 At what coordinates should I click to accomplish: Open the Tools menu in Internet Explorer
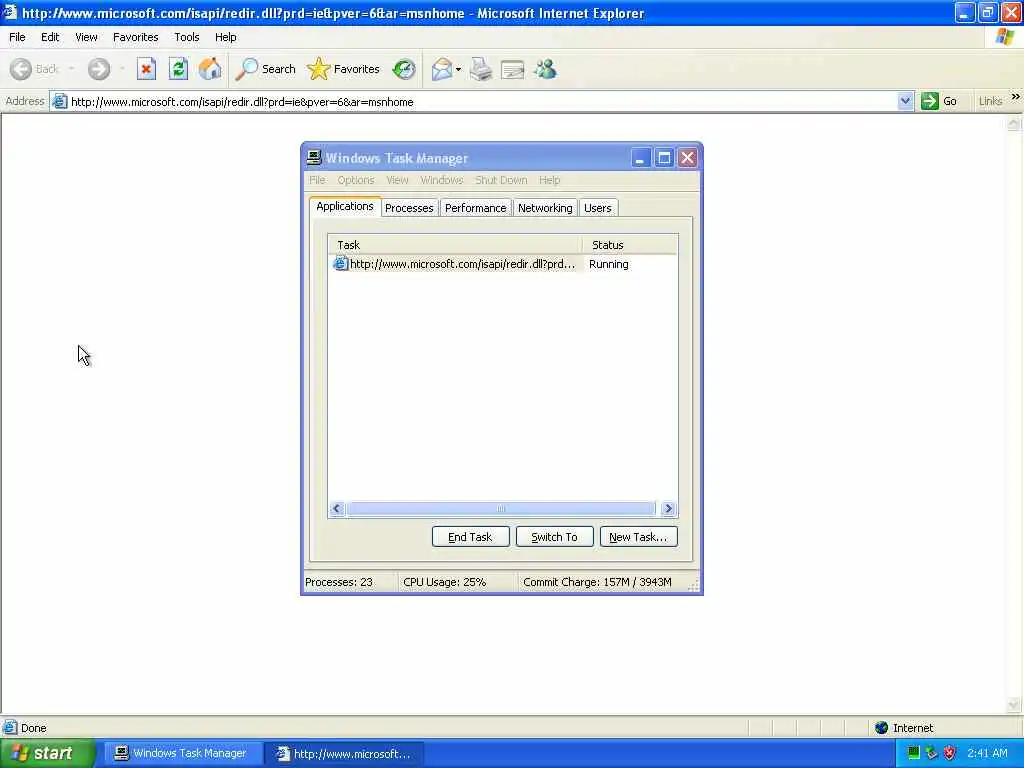[x=186, y=37]
